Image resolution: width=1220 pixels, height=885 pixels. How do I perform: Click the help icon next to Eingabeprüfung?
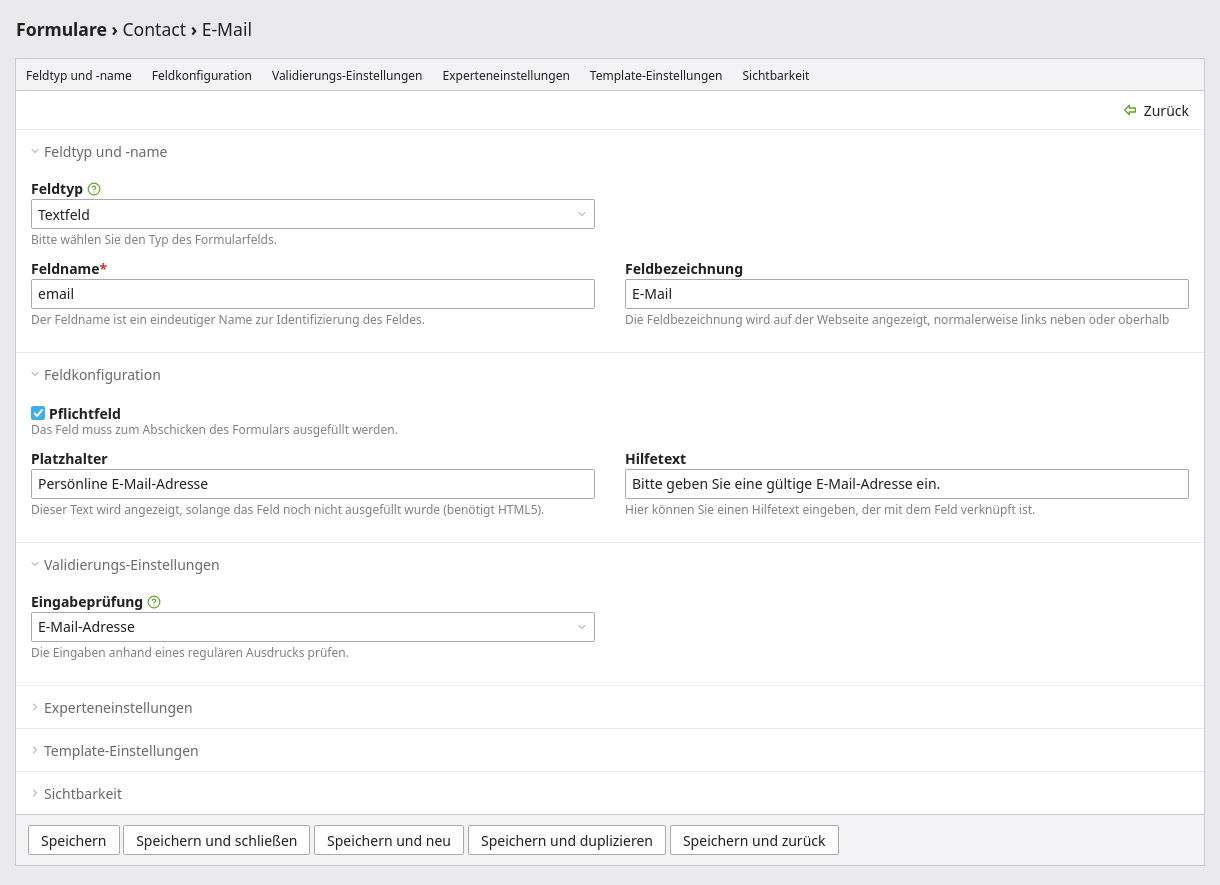pyautogui.click(x=154, y=602)
